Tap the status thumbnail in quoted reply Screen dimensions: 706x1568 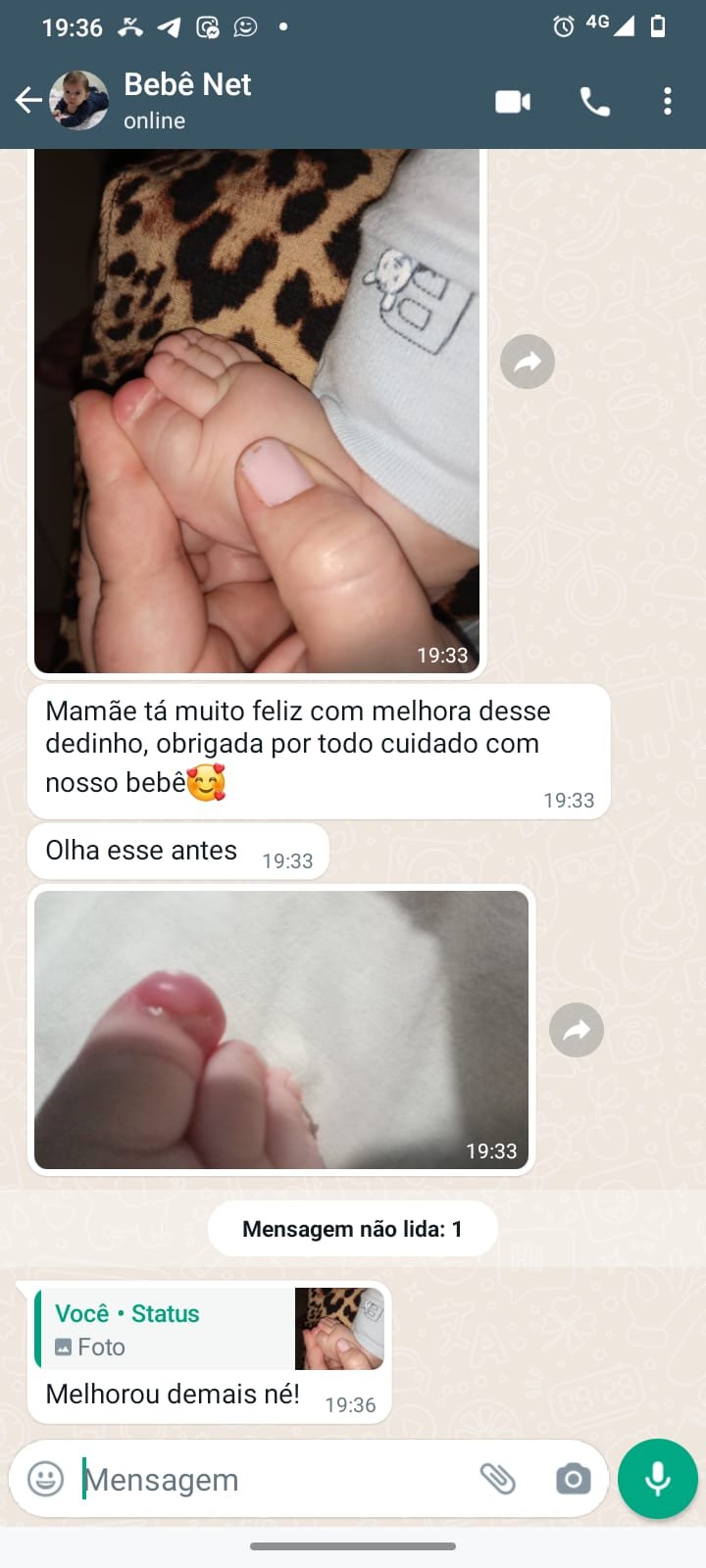click(339, 1328)
